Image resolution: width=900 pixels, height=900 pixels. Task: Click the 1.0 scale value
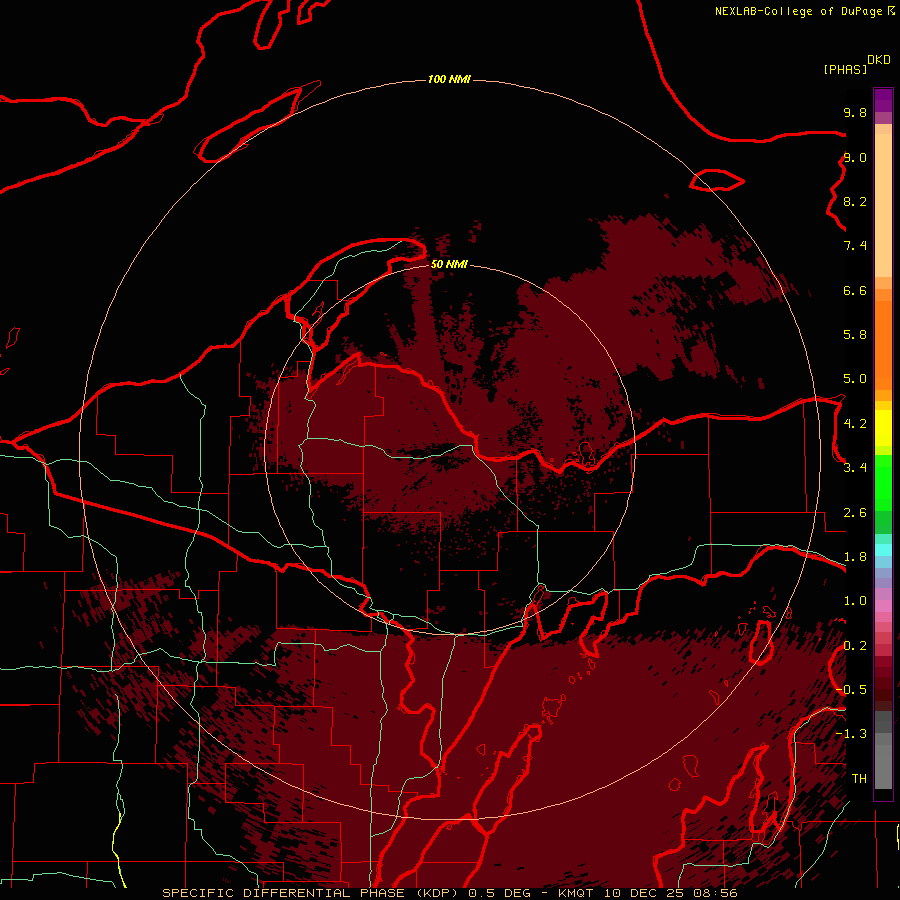[x=855, y=601]
